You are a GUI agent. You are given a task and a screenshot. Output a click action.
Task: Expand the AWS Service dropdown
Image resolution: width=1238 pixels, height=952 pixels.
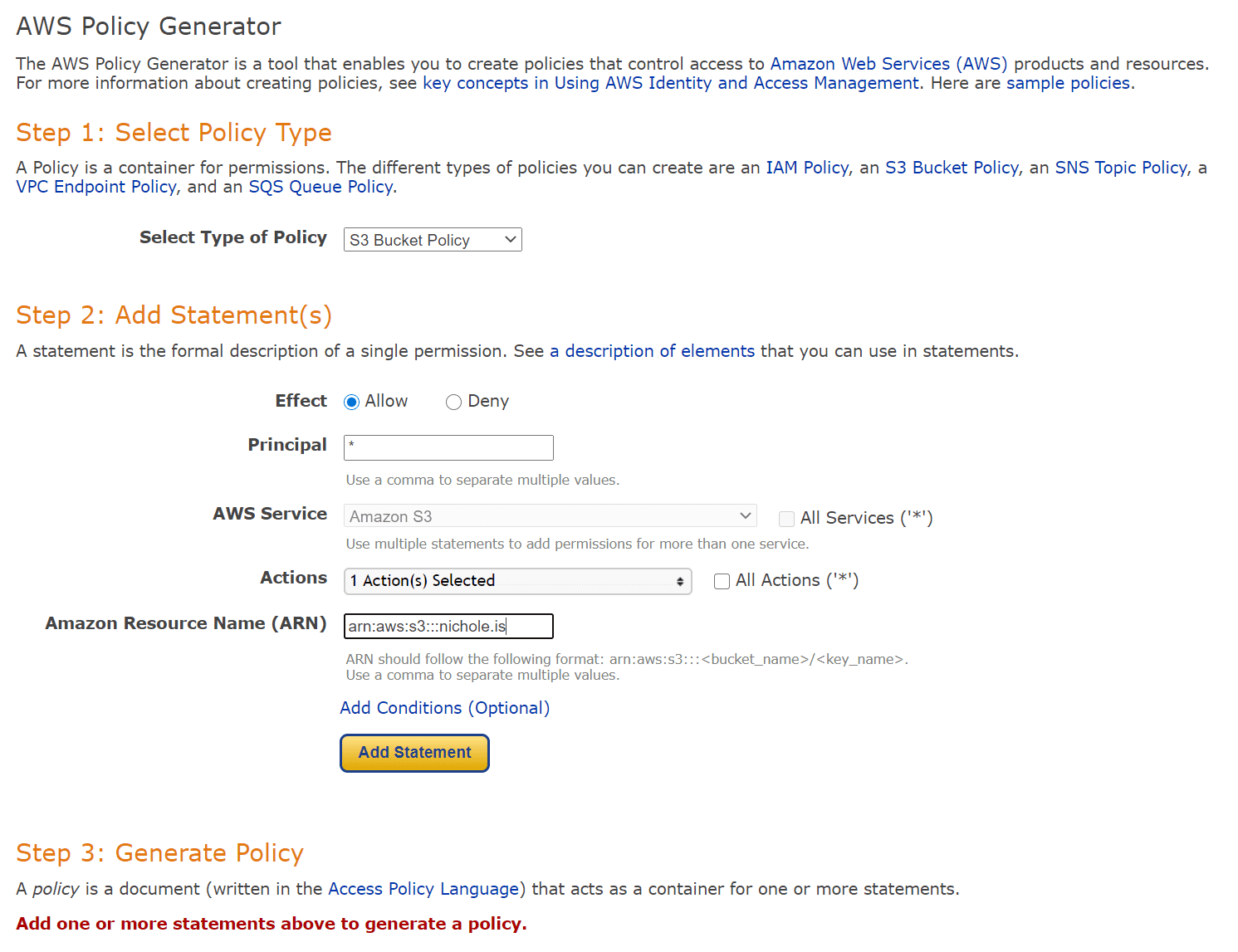pos(550,516)
